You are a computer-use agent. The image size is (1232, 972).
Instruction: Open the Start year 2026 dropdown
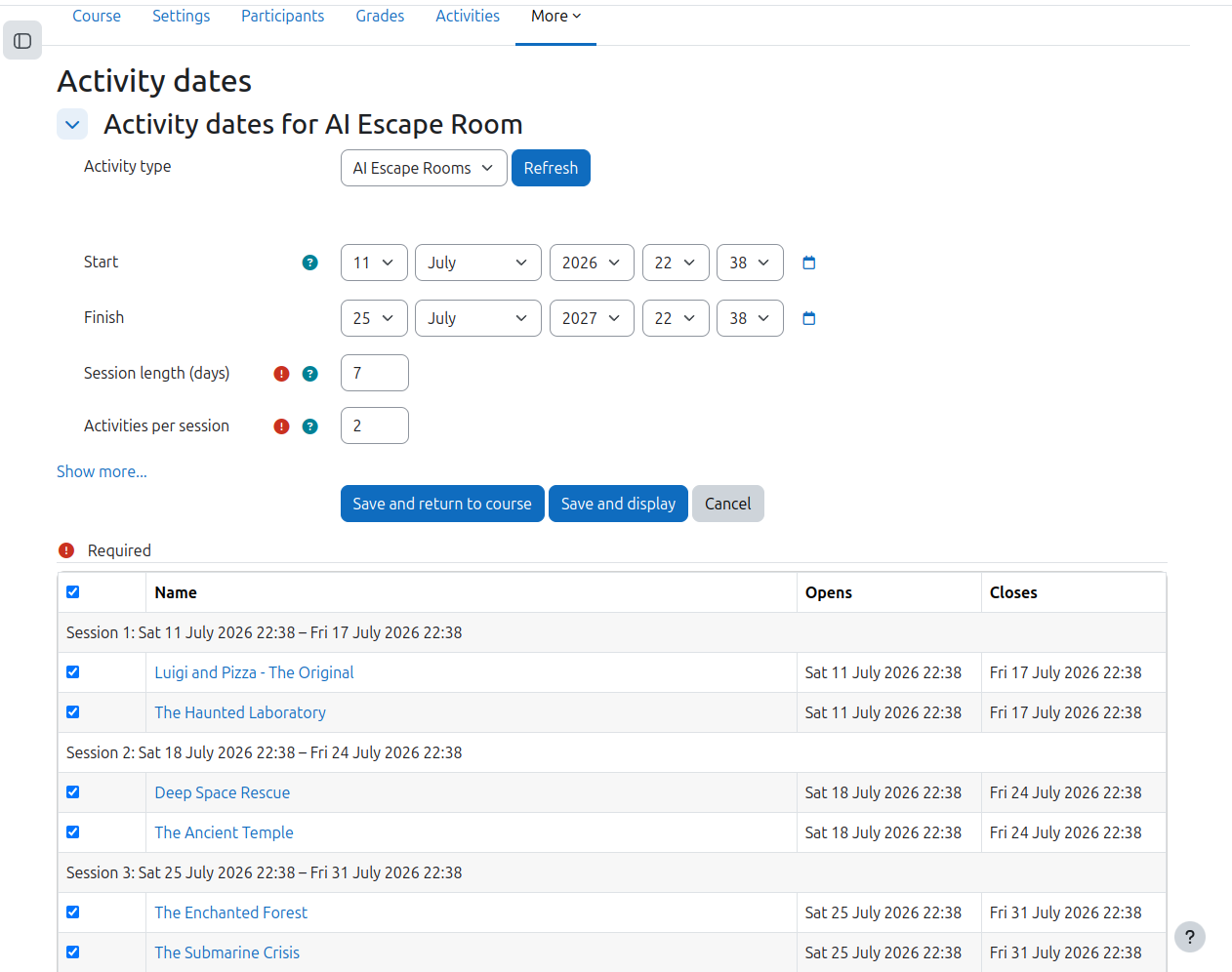(x=592, y=263)
